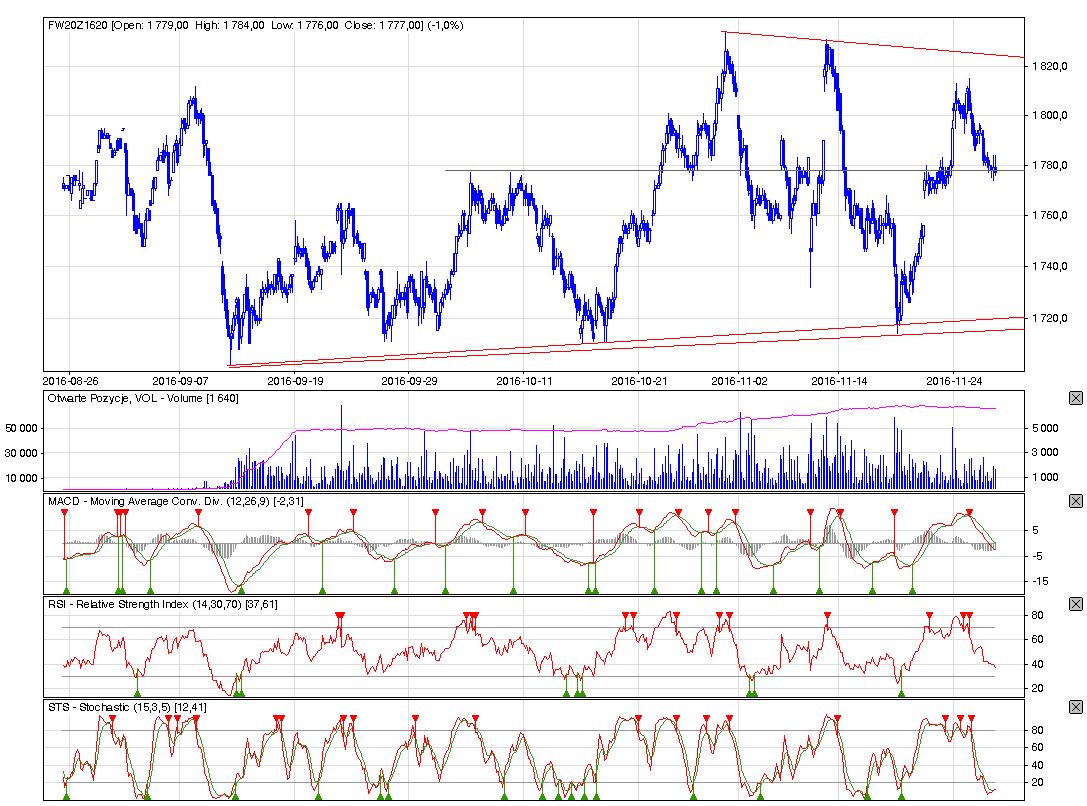Image resolution: width=1087 pixels, height=806 pixels.
Task: Click the 30 000 open interest axis label
Action: [21, 453]
